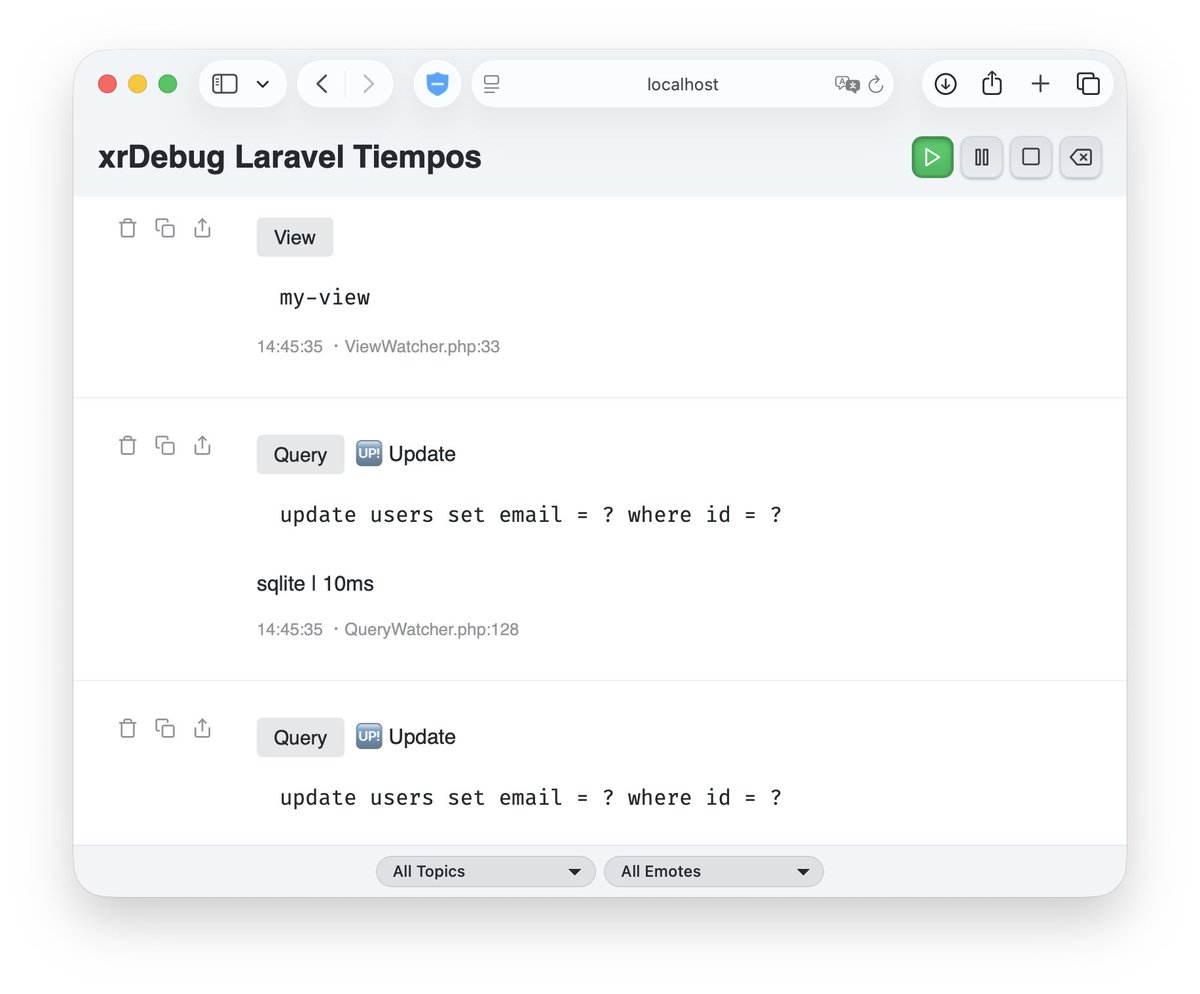Image resolution: width=1200 pixels, height=994 pixels.
Task: Open the page reader menu icon
Action: click(x=491, y=85)
